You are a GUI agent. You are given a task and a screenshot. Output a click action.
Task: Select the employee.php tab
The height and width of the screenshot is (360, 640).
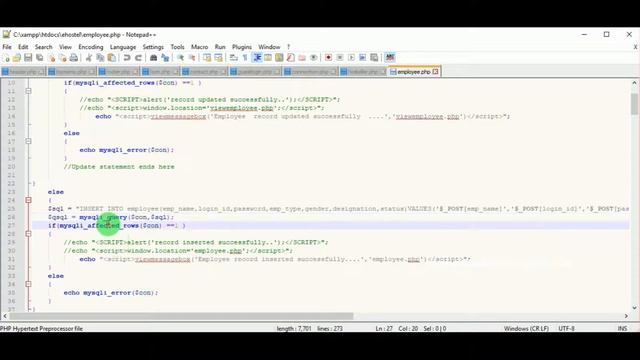(413, 72)
